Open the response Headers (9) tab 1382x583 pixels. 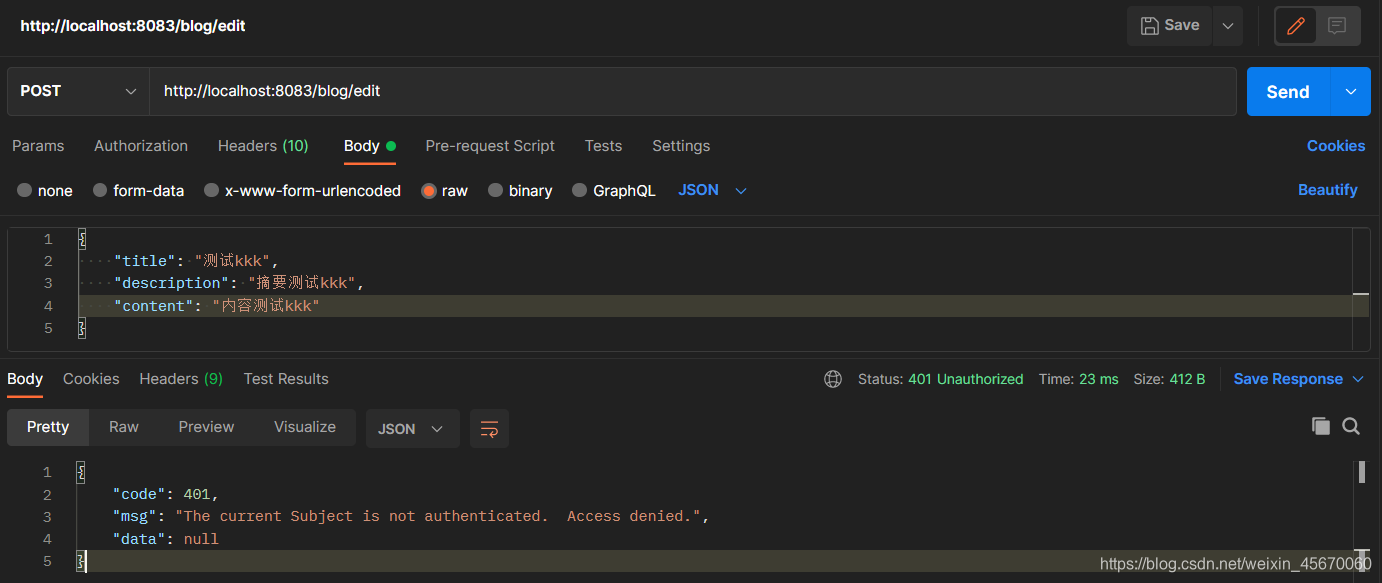tap(181, 379)
